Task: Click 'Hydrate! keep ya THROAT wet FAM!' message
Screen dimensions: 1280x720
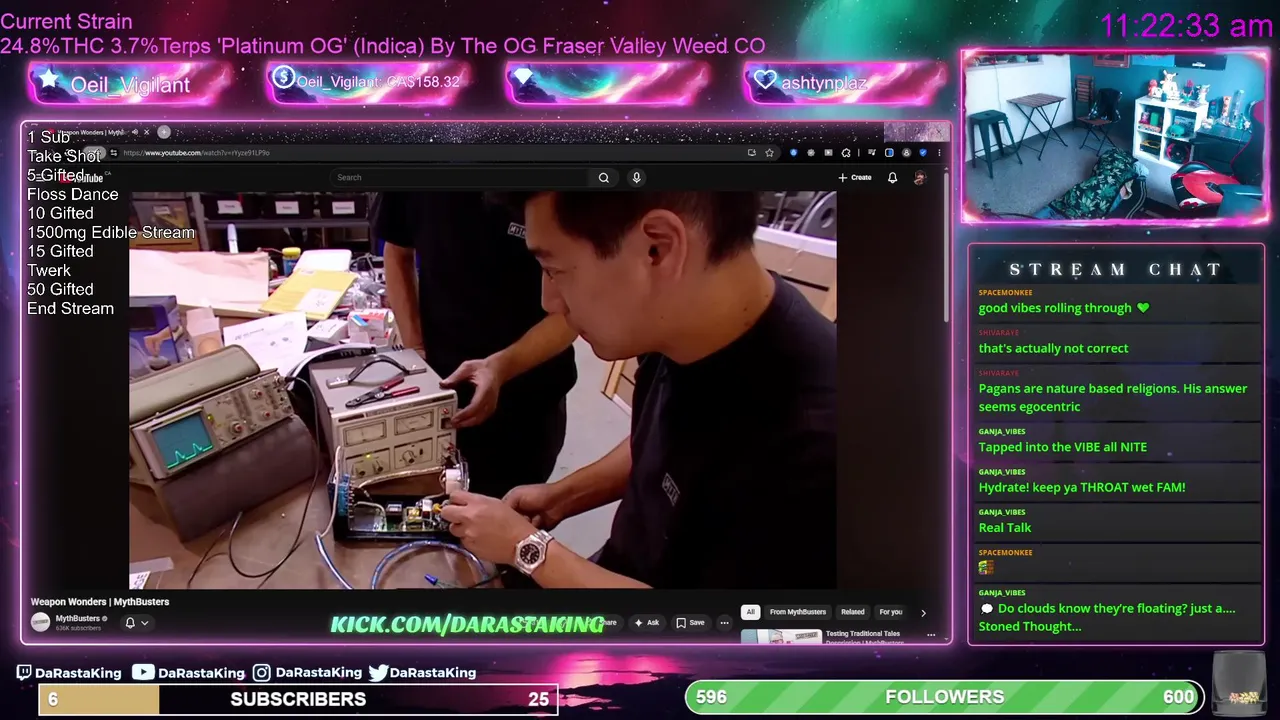Action: 1082,488
